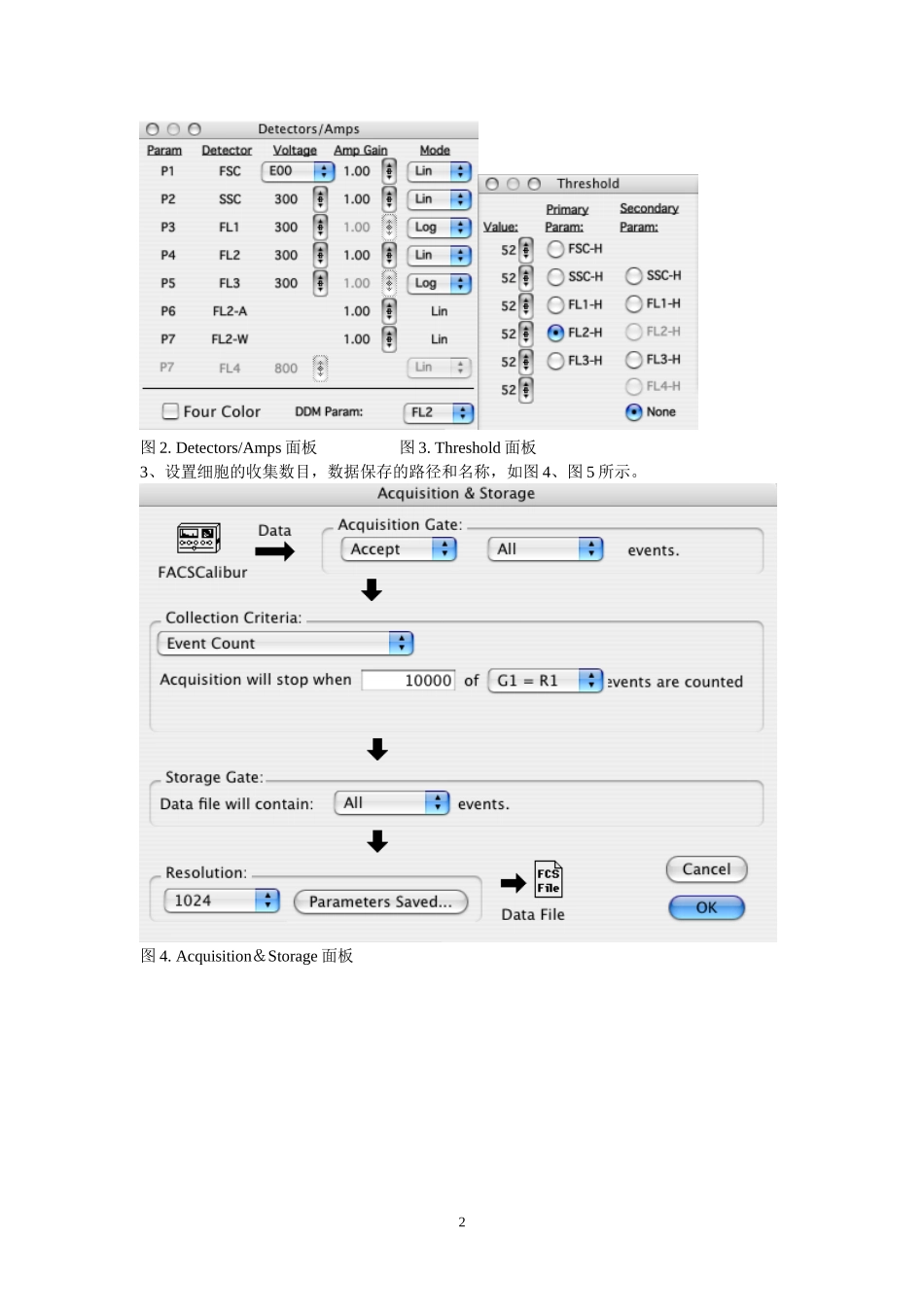The image size is (924, 1307).
Task: Click the FL1 voltage stepper
Action: [x=320, y=228]
